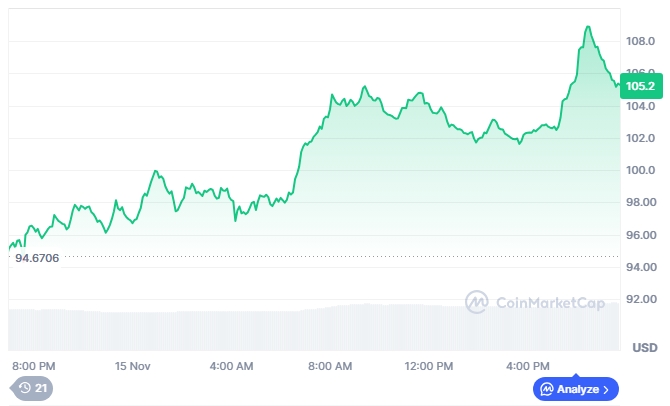
Task: Click the USD currency label
Action: coord(645,347)
